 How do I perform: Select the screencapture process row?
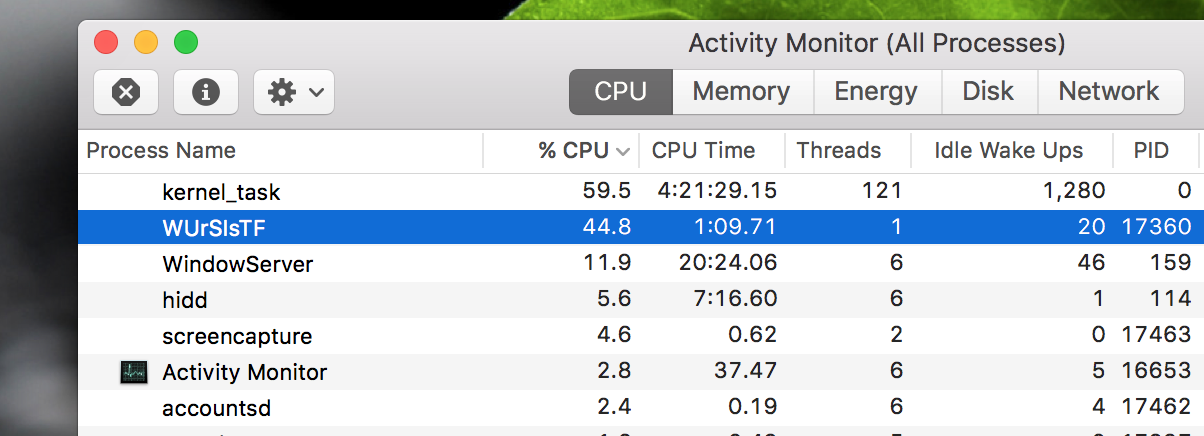pos(640,336)
